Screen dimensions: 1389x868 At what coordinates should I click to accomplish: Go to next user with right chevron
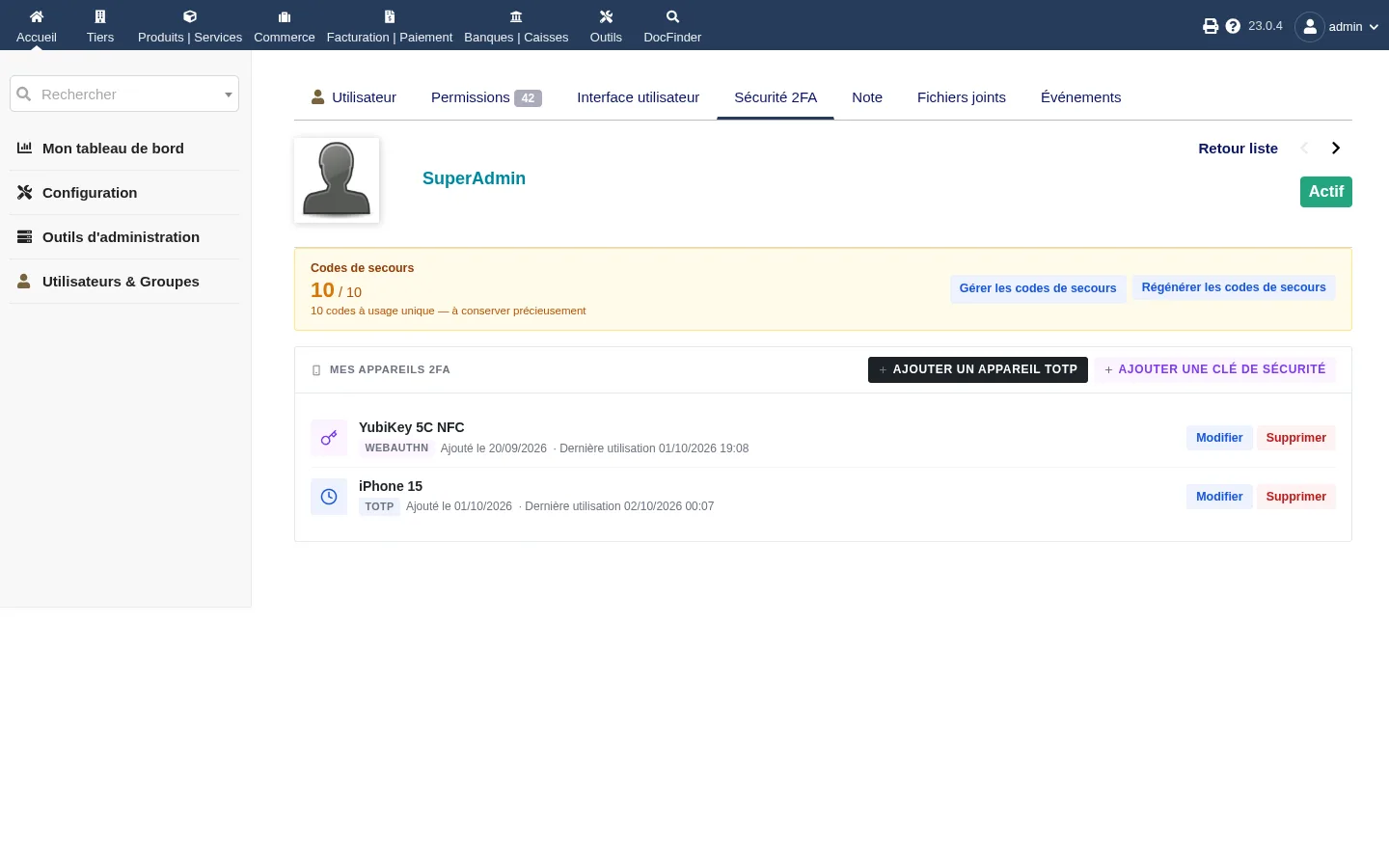tap(1336, 149)
